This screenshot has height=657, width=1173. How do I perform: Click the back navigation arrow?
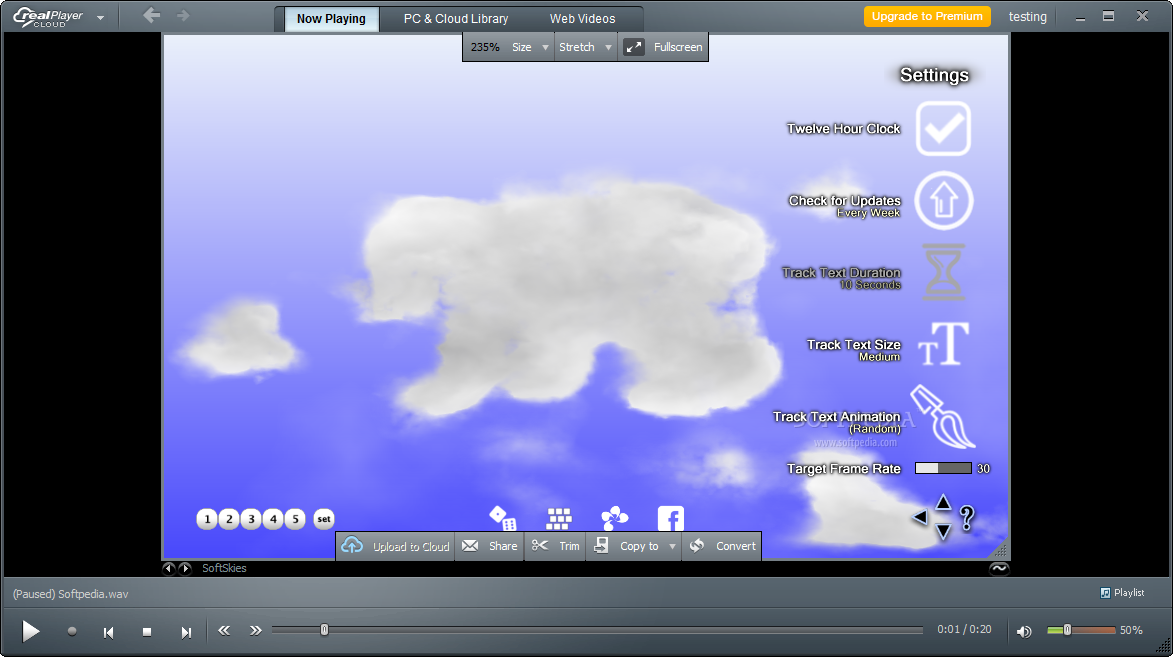pyautogui.click(x=151, y=15)
